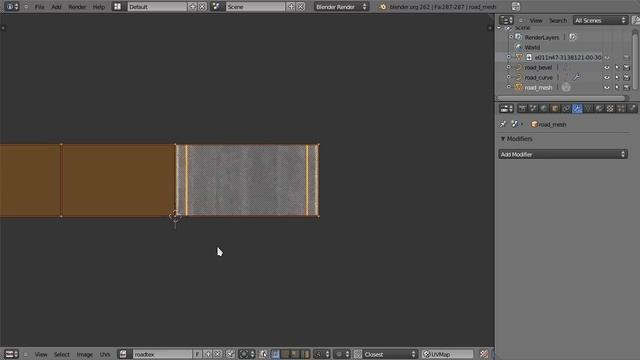This screenshot has height=360, width=640.
Task: Expand the RenderLayers tree item
Action: coord(511,37)
